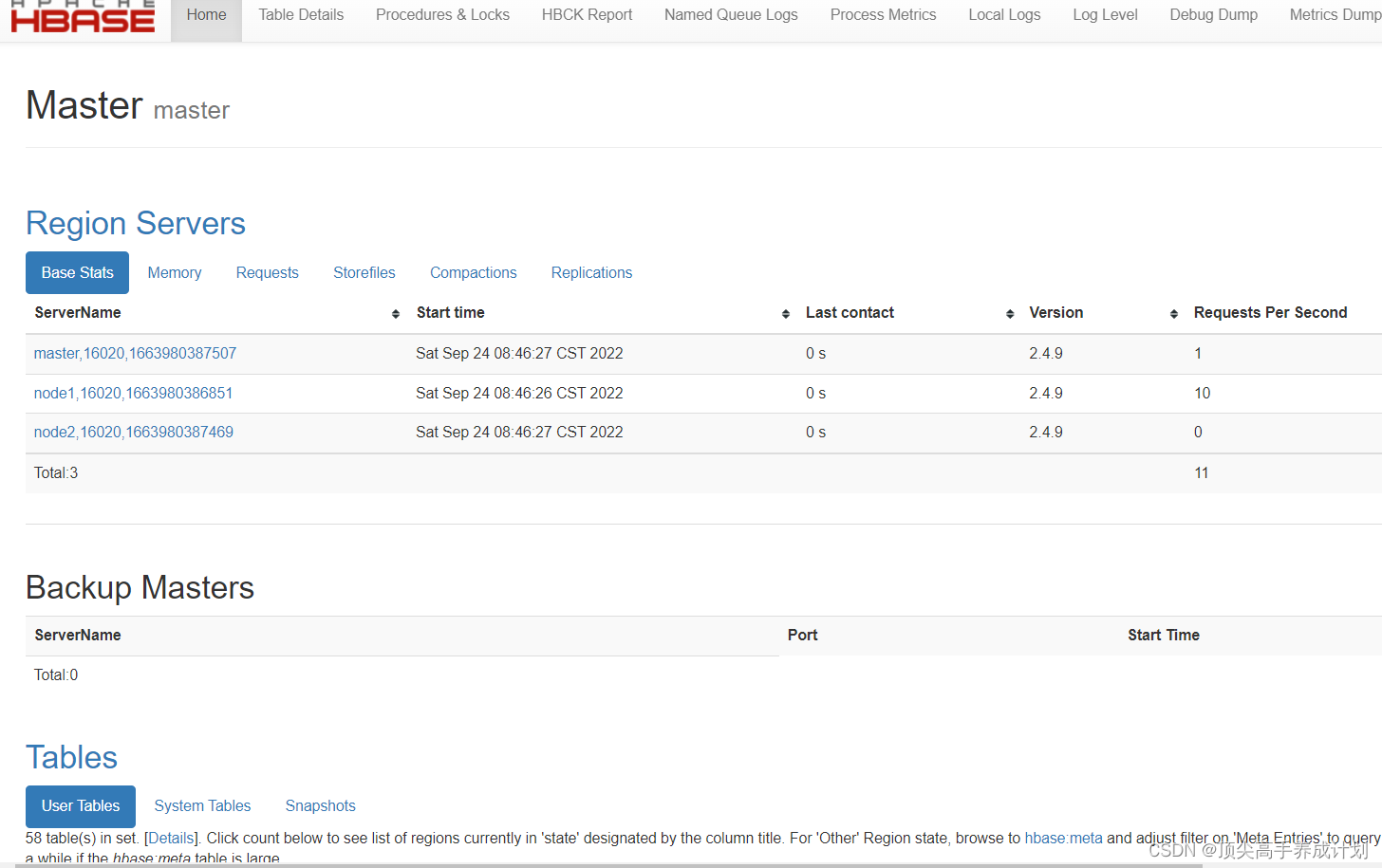This screenshot has width=1382, height=868.
Task: Open region server master,16020,1663980387507
Action: tap(135, 353)
